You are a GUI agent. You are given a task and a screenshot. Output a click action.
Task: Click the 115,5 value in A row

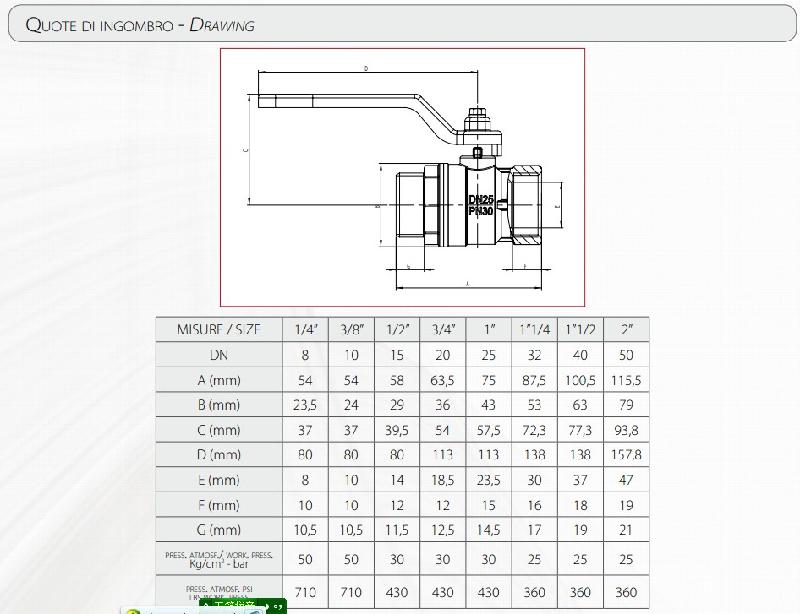[626, 380]
